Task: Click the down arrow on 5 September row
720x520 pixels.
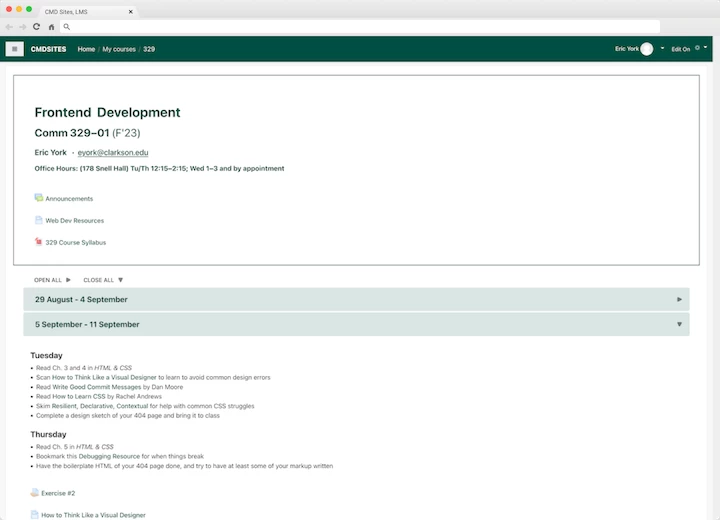Action: [679, 324]
